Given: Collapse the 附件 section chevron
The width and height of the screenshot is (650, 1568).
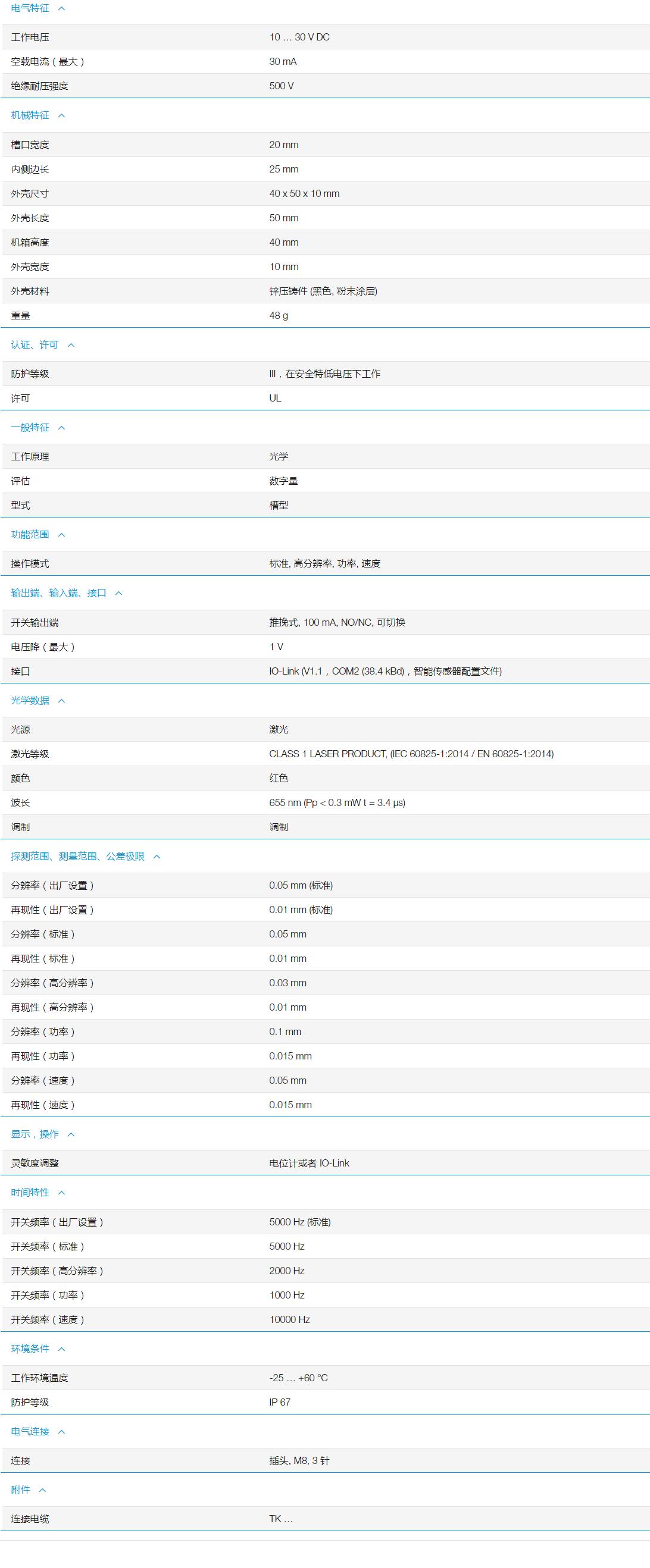Looking at the screenshot, I should (43, 1490).
